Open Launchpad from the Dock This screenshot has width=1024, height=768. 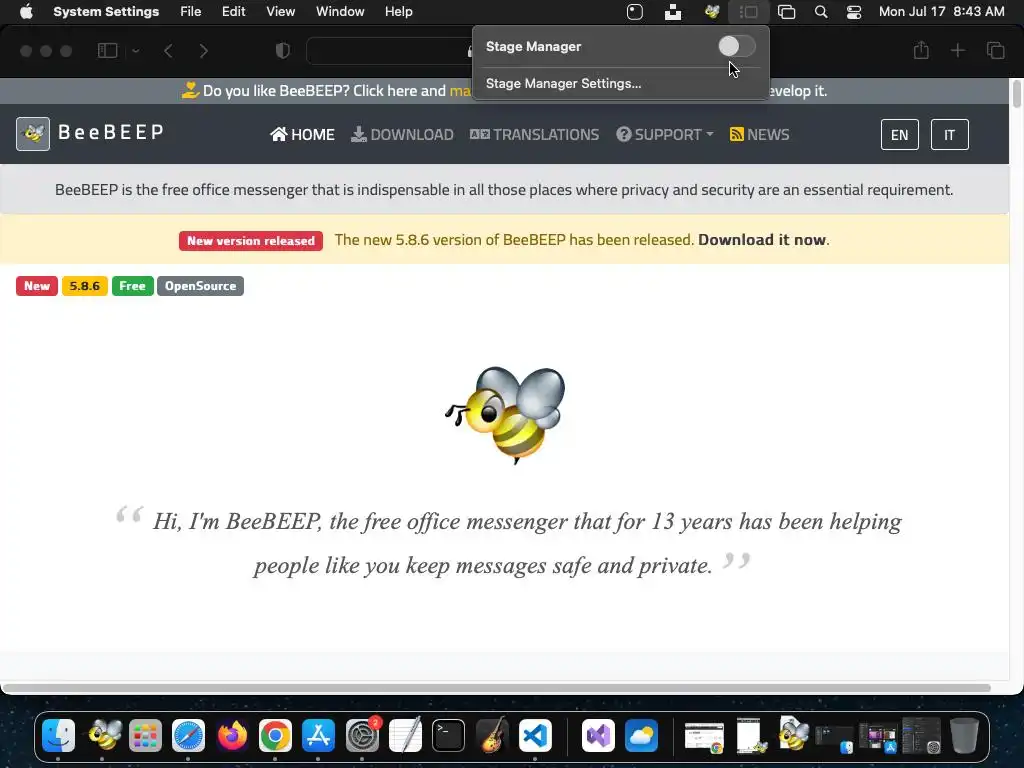click(x=145, y=735)
